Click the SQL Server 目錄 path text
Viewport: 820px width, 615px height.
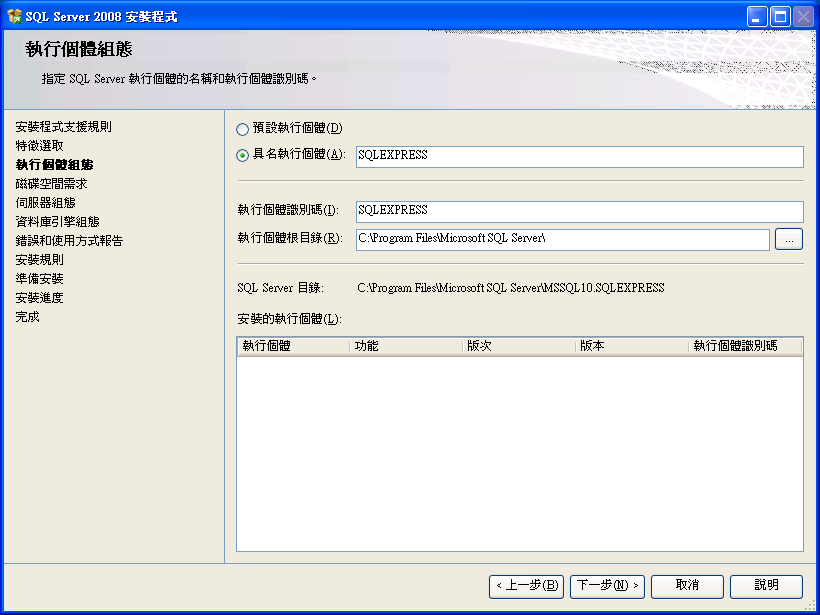(511, 288)
